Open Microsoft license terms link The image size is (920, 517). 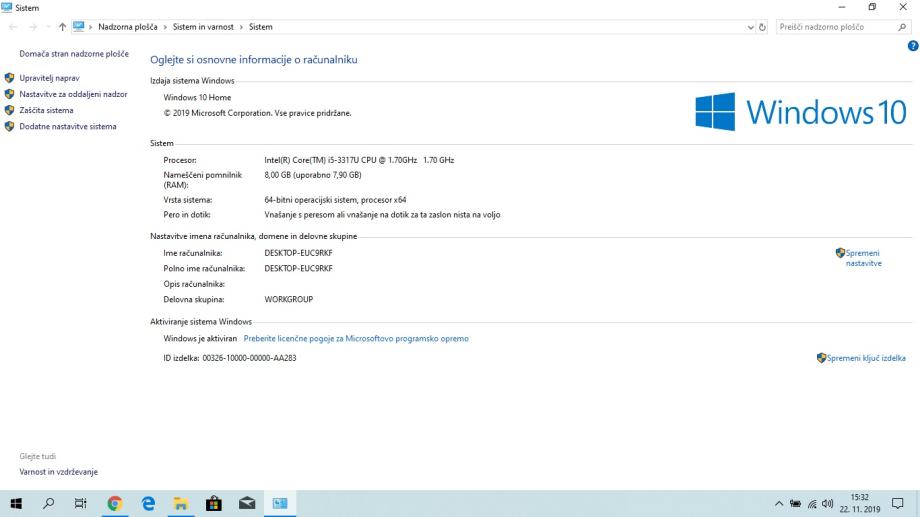(x=356, y=339)
